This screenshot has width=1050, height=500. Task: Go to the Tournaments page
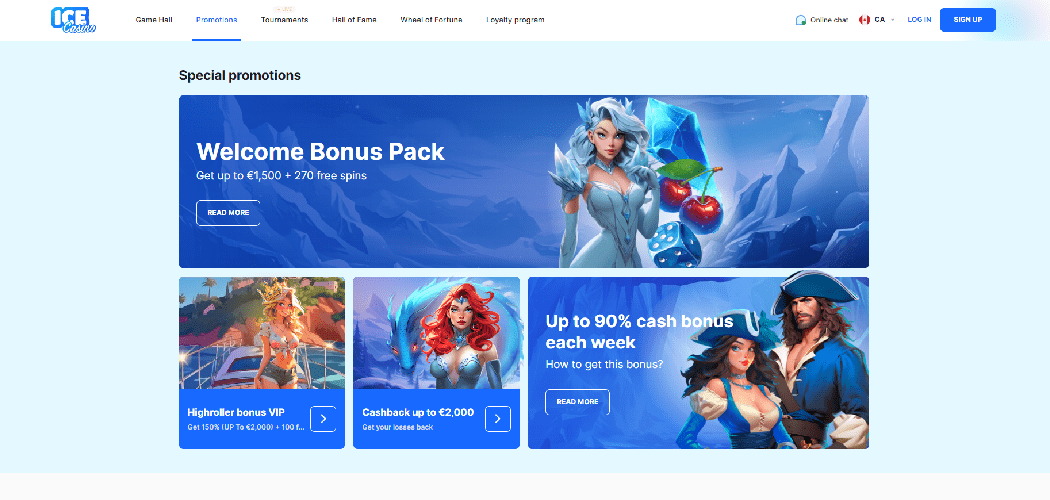point(285,20)
